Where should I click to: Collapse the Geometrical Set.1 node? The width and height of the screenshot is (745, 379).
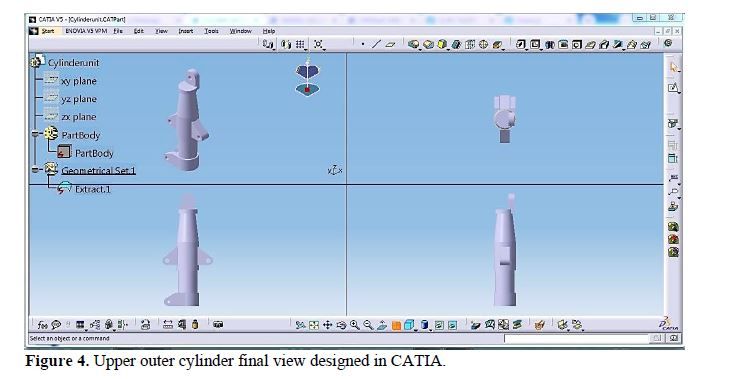tap(35, 170)
